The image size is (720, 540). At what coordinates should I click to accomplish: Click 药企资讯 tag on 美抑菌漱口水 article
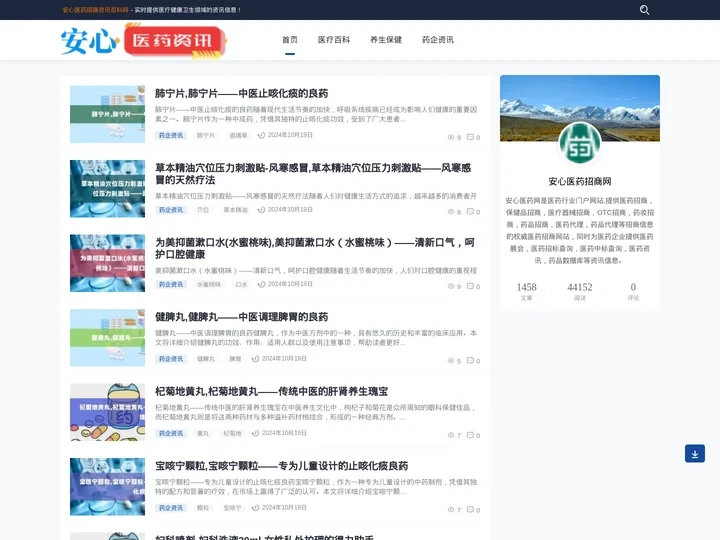(x=171, y=284)
